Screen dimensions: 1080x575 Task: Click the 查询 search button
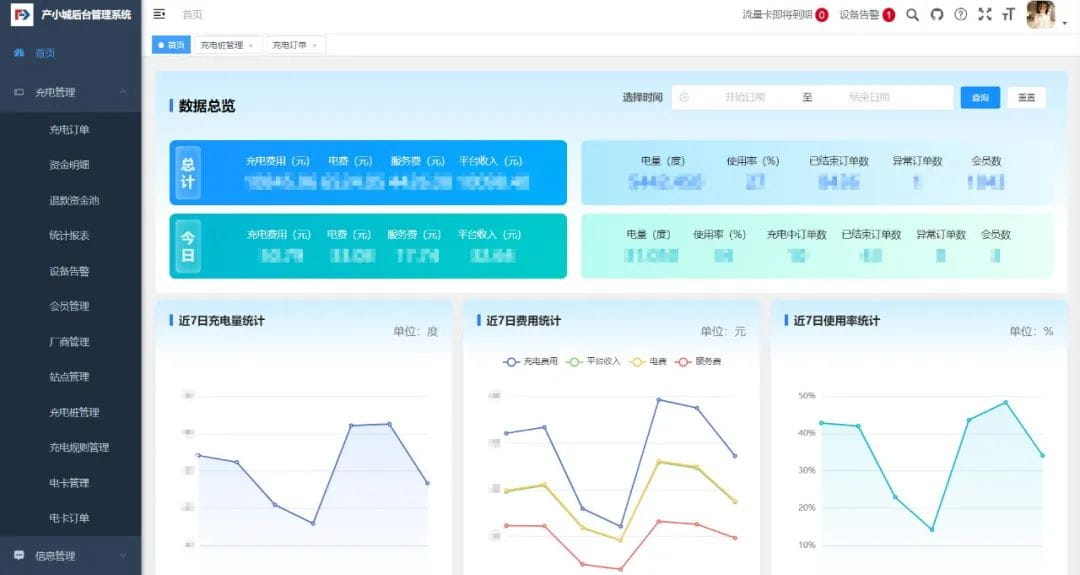(980, 97)
